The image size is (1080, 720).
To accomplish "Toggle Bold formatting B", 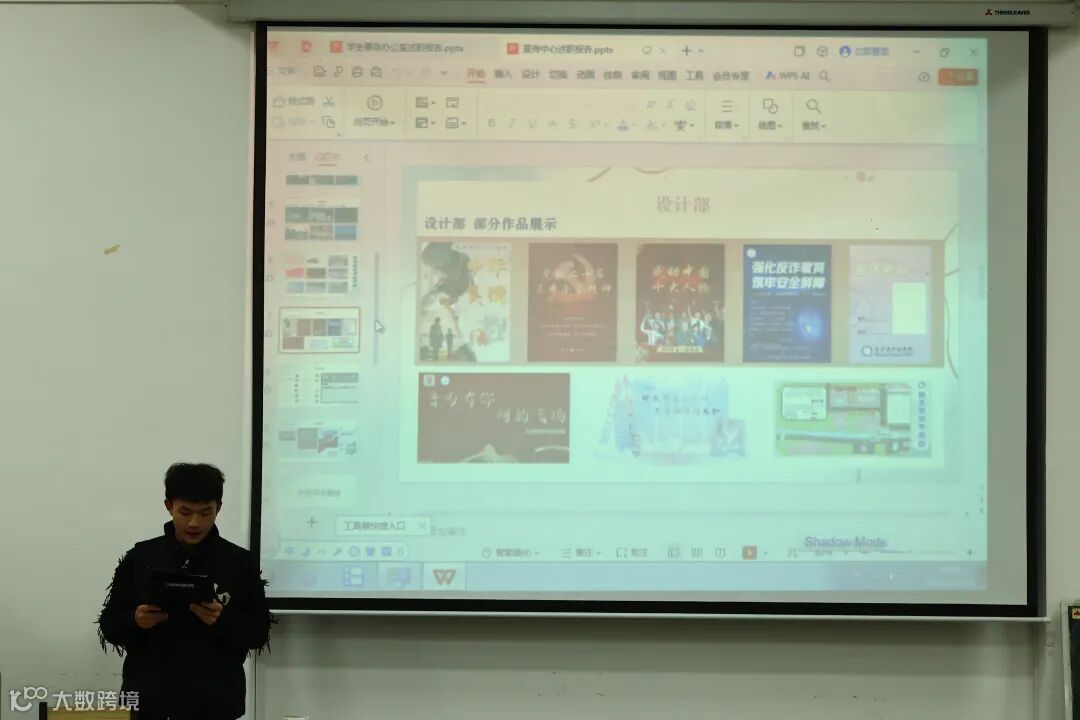I will 491,123.
